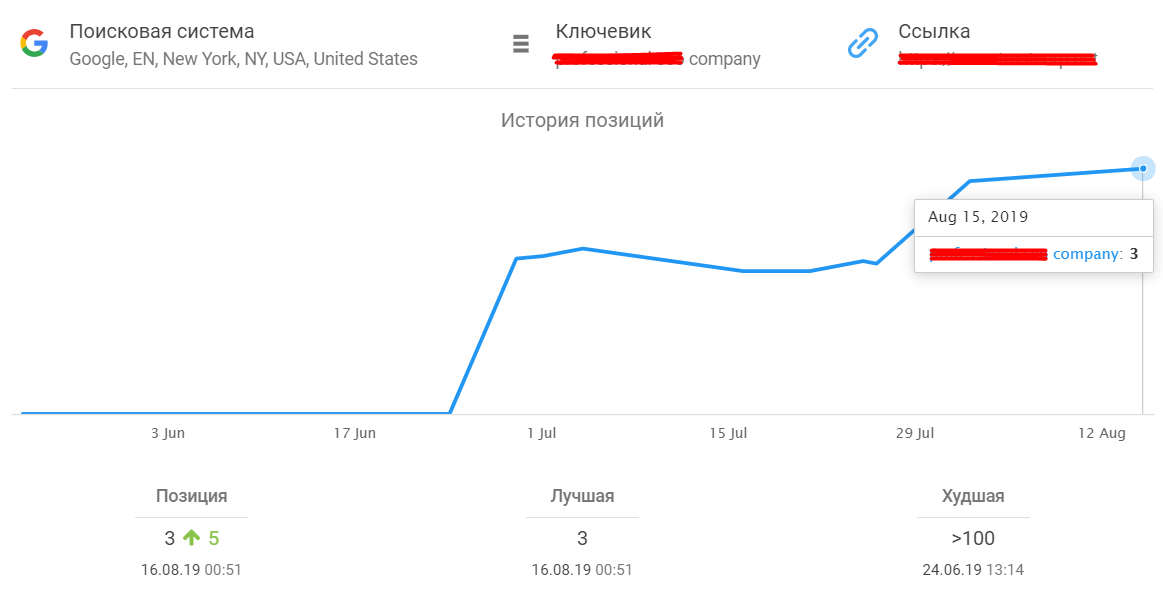Click the '24.06.19 13:14' worst position timestamp
Viewport: 1163px width, 595px height.
(973, 570)
